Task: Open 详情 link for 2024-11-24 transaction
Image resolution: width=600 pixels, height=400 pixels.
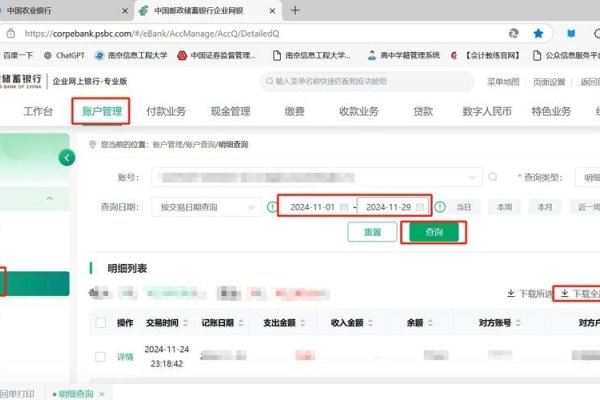Action: tap(125, 357)
